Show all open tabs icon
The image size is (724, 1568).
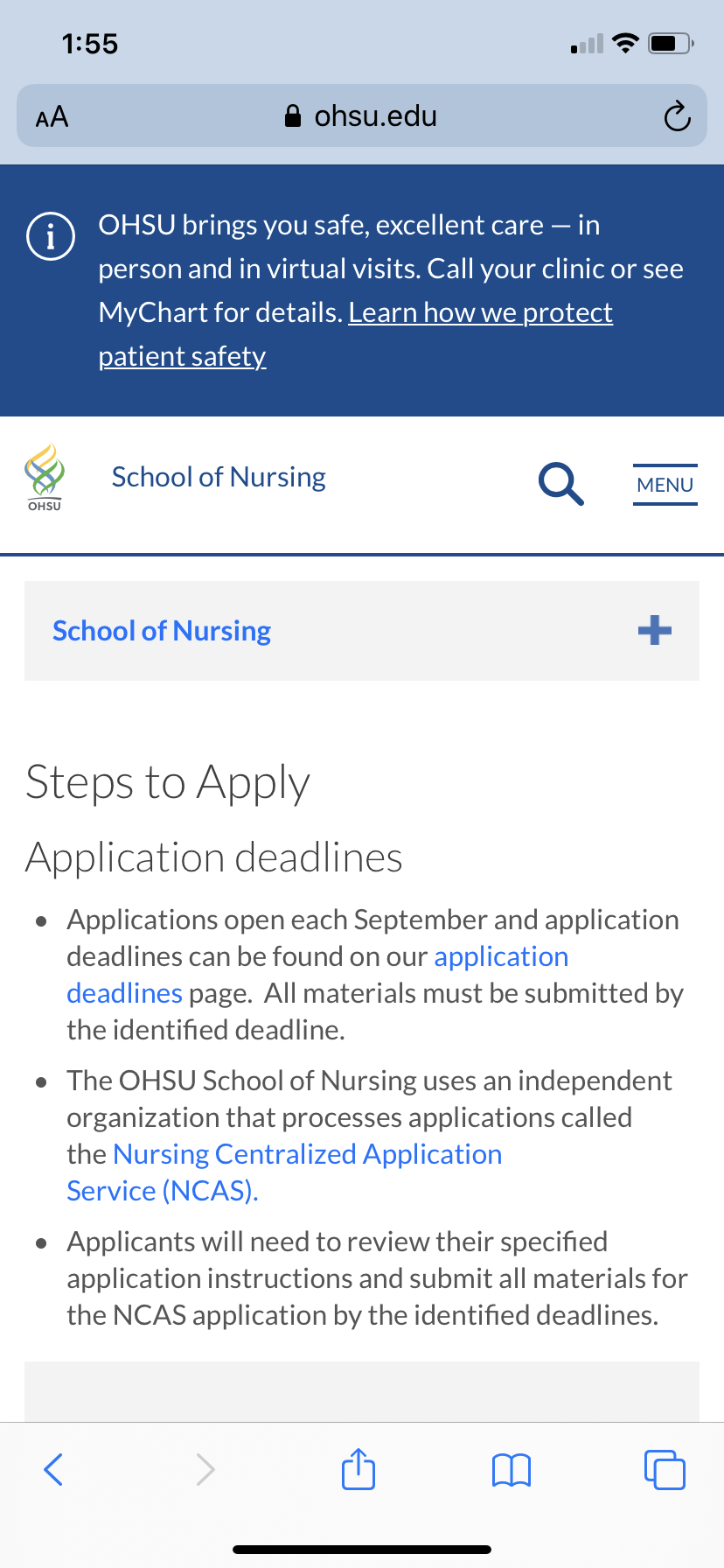click(x=665, y=1469)
